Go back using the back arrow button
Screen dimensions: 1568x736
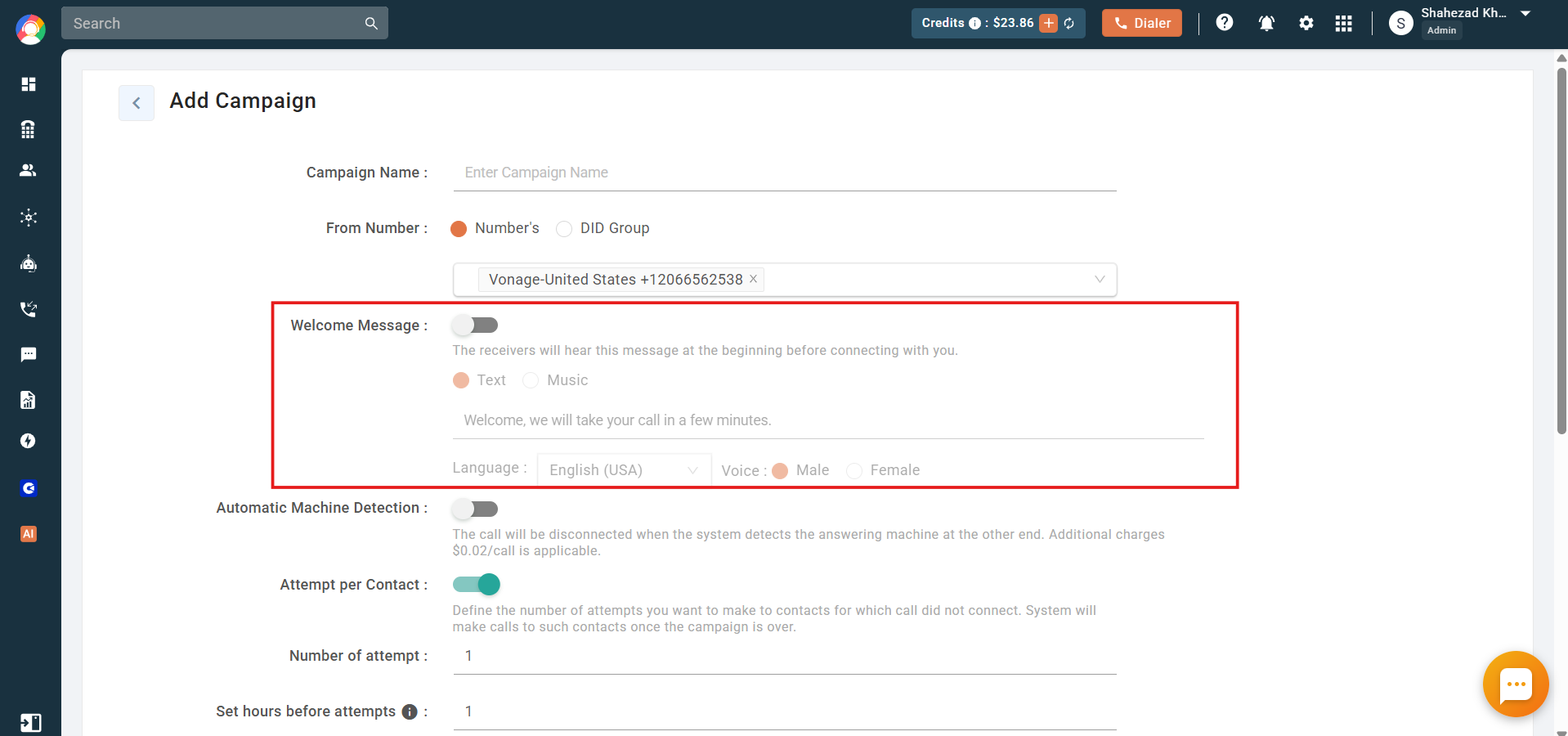click(x=137, y=103)
